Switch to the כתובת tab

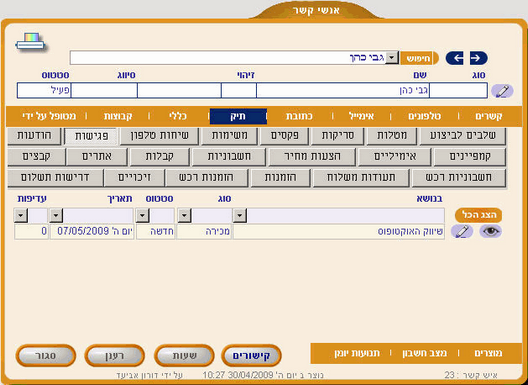[299, 116]
